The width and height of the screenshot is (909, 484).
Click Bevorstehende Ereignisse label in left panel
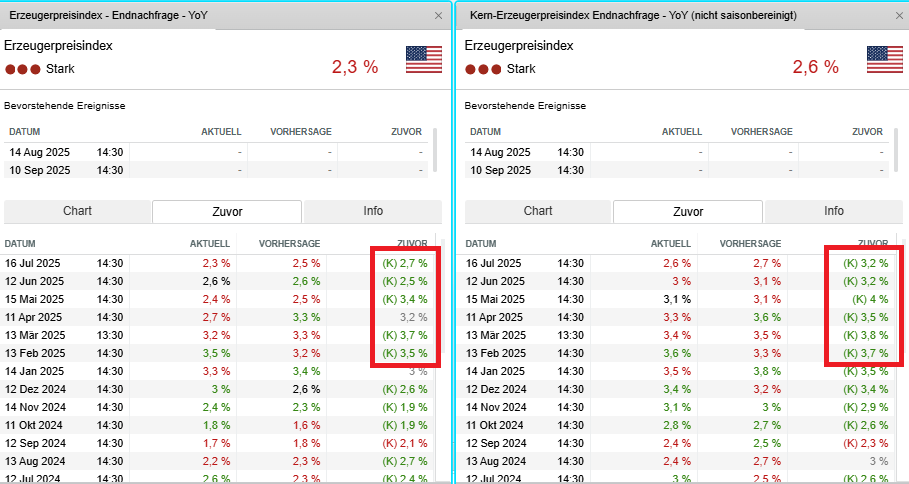[64, 106]
